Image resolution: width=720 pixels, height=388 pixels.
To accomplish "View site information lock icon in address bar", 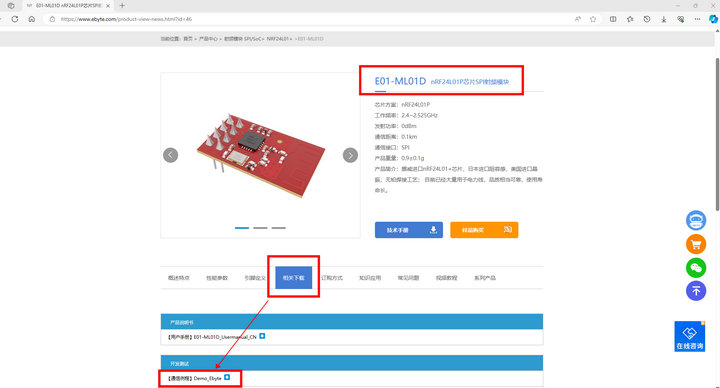I will click(x=52, y=19).
